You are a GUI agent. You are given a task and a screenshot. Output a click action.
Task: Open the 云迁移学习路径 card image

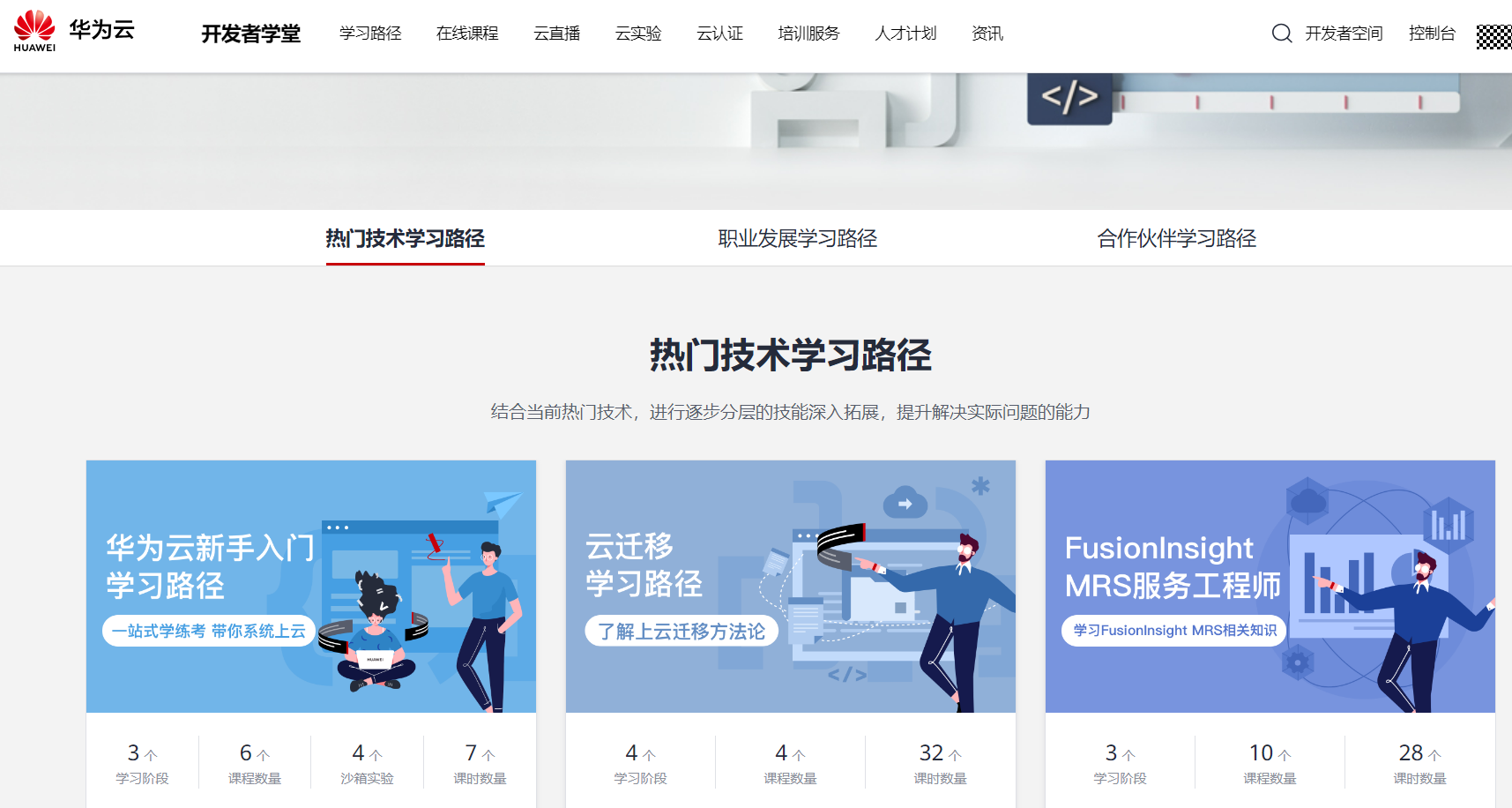pyautogui.click(x=791, y=587)
